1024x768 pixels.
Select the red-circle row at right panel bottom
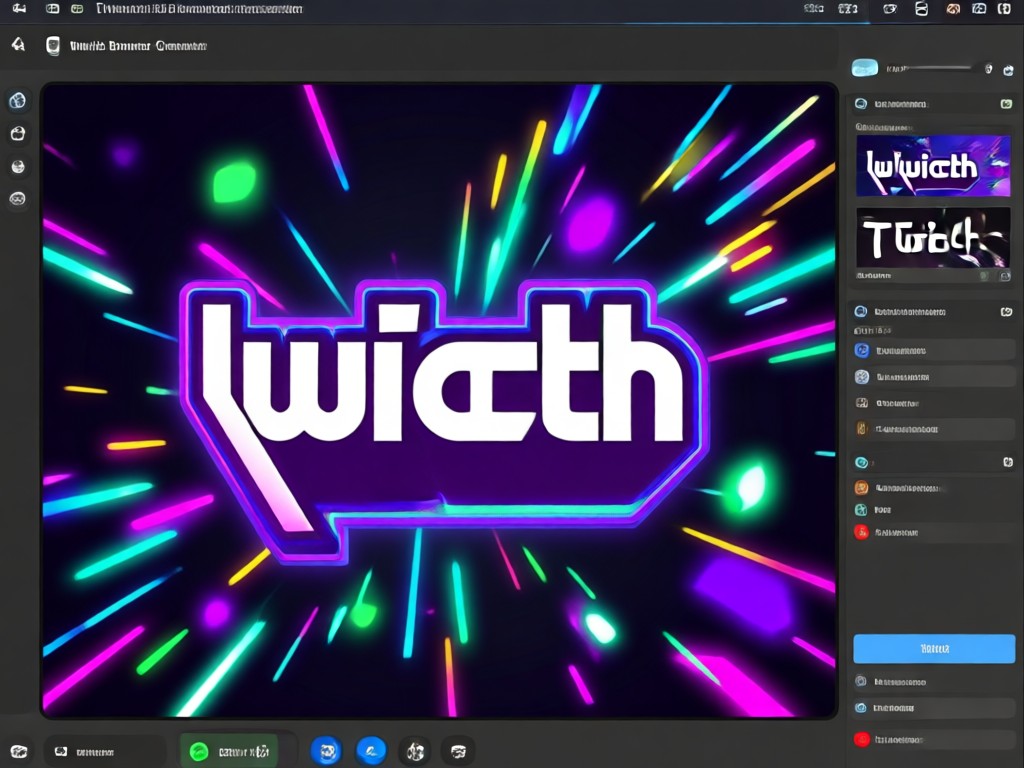934,739
